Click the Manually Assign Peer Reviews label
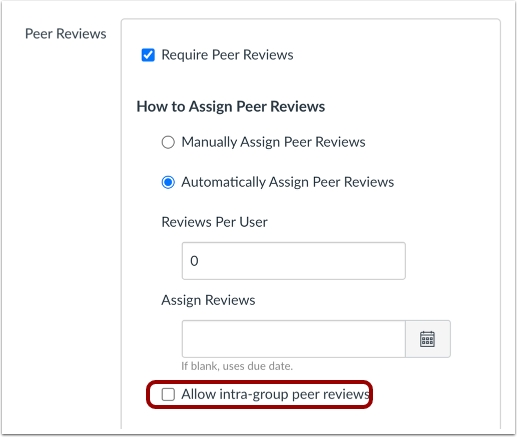 coord(273,142)
